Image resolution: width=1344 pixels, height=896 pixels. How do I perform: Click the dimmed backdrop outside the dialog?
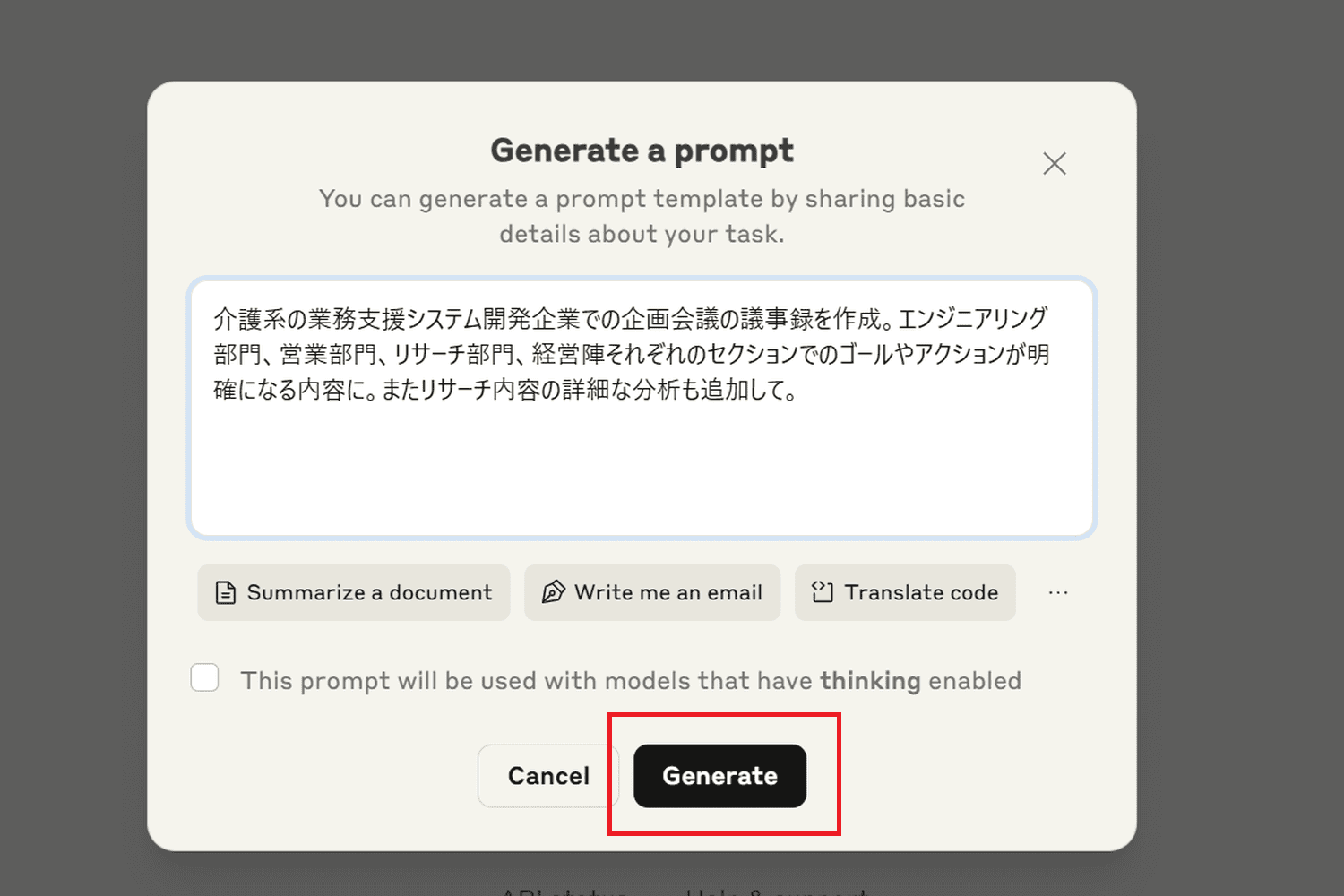click(72, 448)
